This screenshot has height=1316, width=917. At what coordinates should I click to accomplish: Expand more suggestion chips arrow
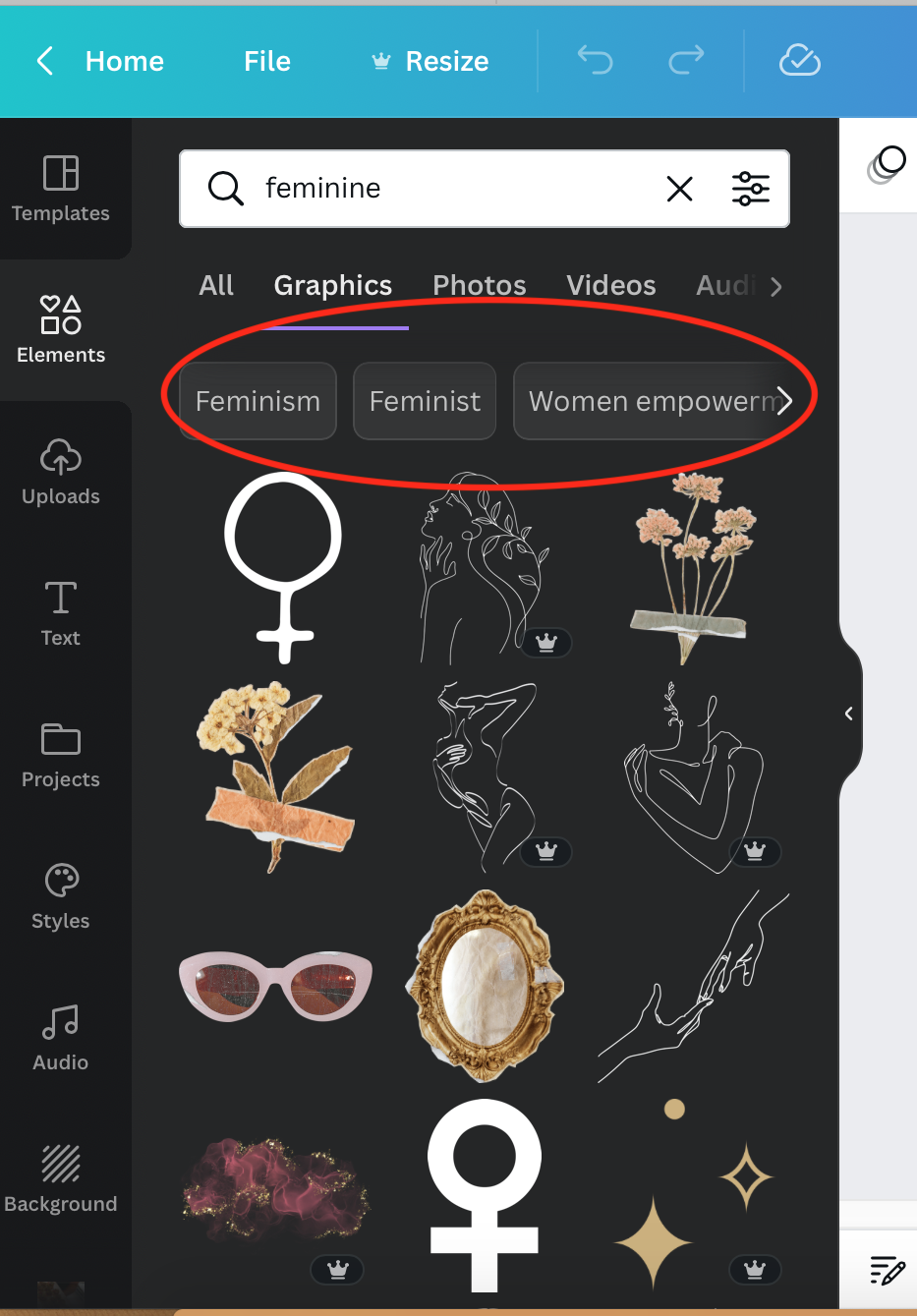click(783, 401)
